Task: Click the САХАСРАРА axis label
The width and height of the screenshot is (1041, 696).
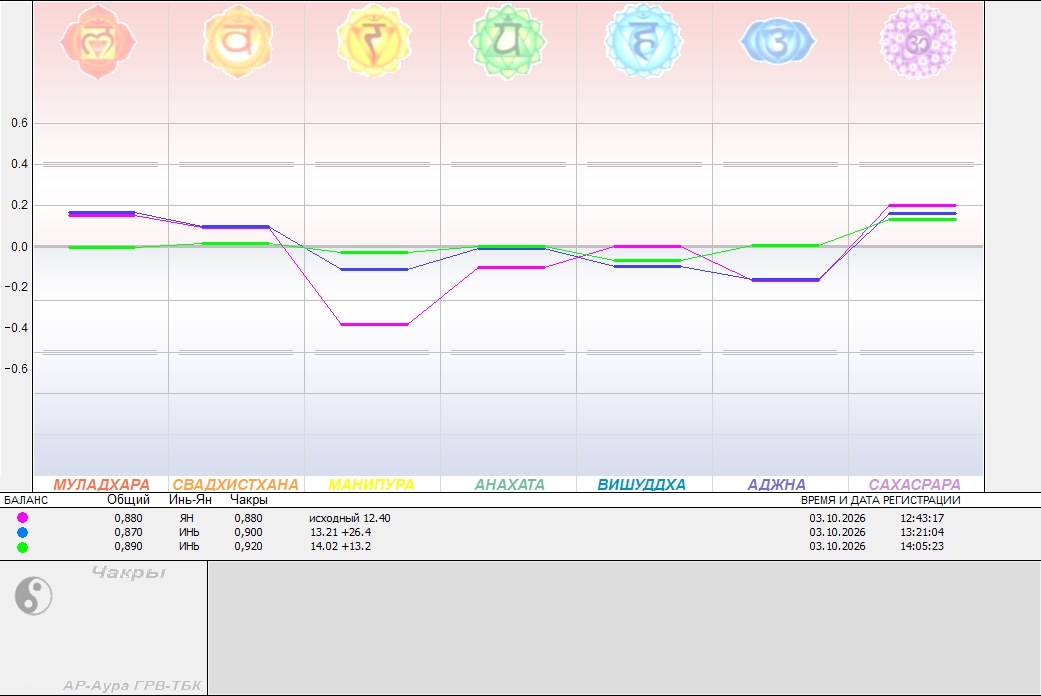Action: [x=915, y=485]
